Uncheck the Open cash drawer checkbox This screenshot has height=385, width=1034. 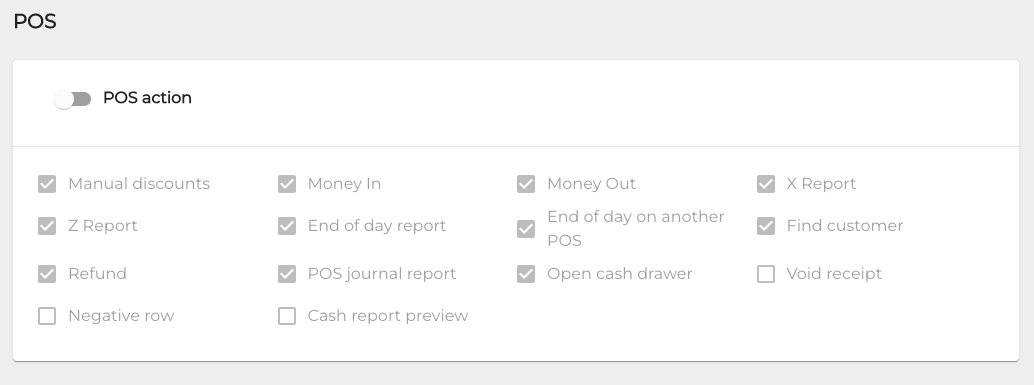click(526, 274)
